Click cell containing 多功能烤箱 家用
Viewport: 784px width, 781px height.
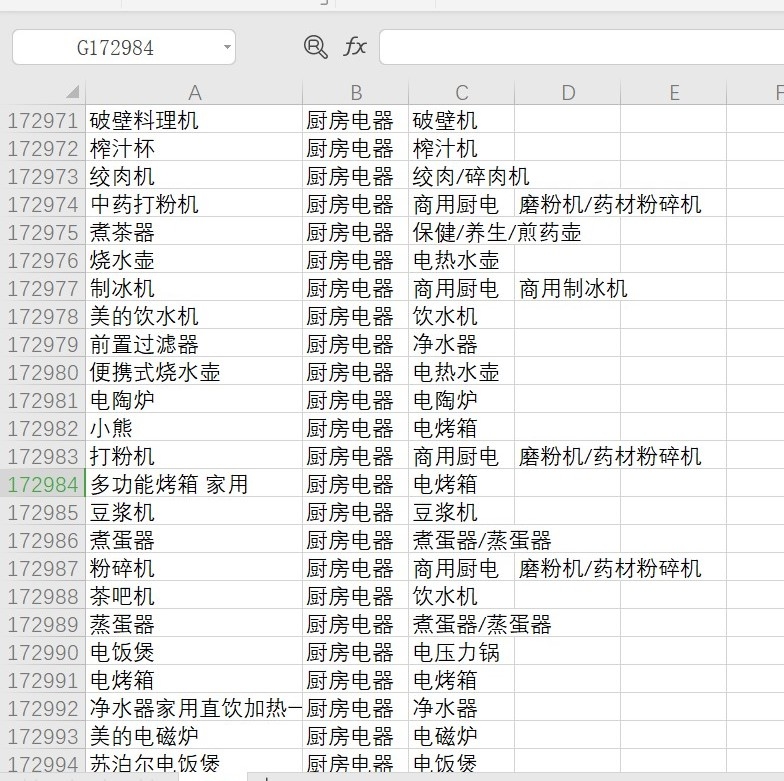[194, 484]
